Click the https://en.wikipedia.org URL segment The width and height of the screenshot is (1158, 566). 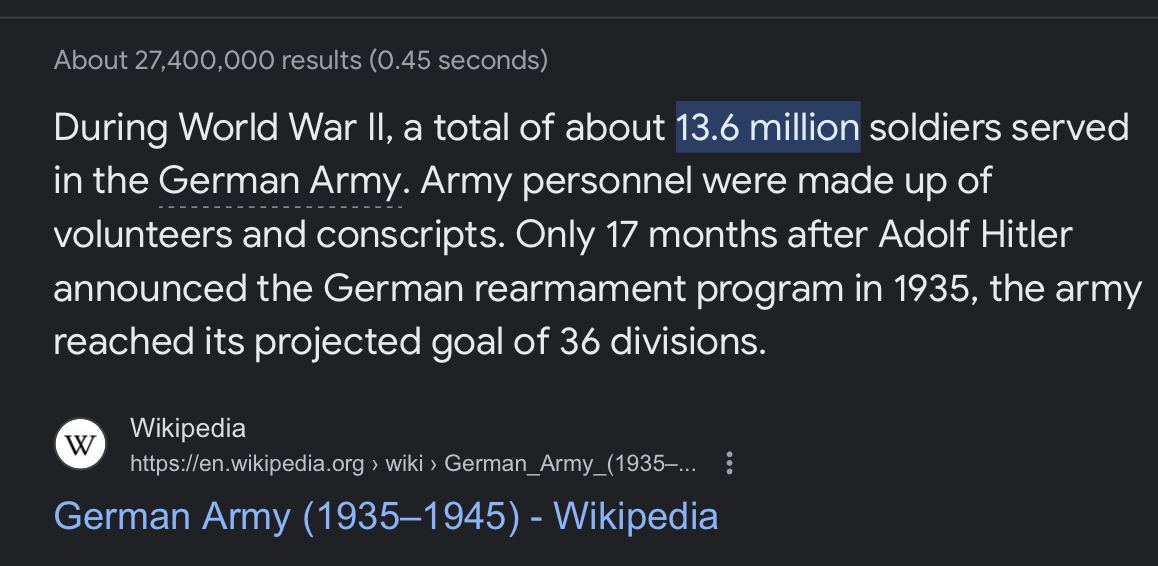(x=247, y=463)
